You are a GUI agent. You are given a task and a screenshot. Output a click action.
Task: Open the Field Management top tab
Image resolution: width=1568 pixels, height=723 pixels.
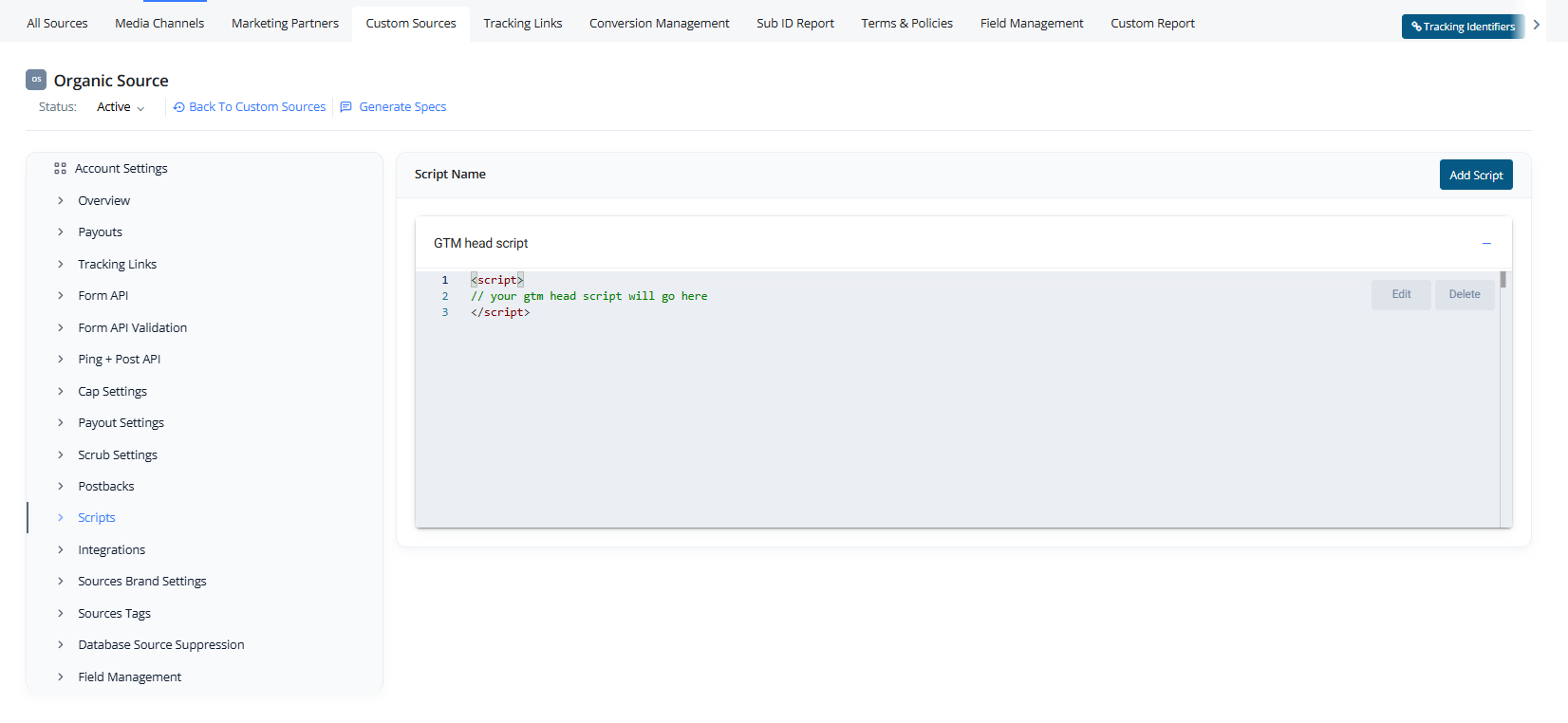coord(1032,23)
